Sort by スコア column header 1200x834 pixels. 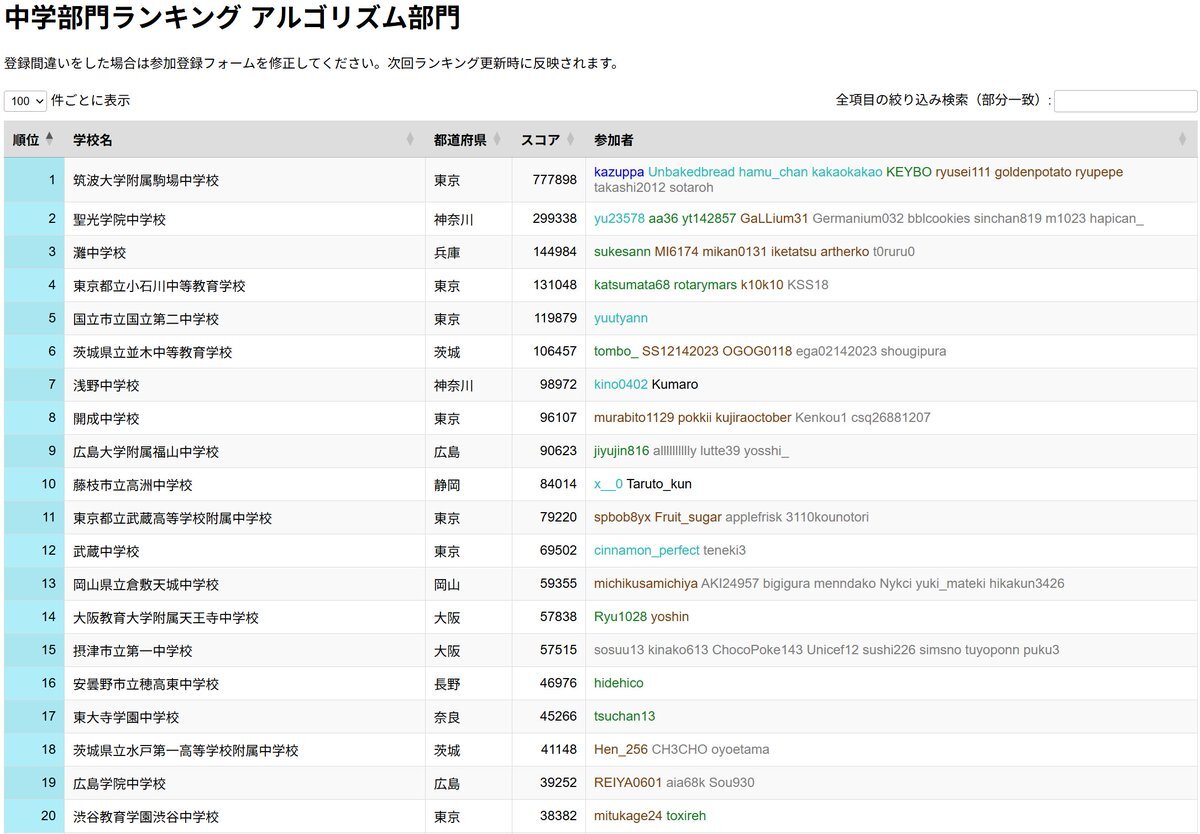(548, 140)
